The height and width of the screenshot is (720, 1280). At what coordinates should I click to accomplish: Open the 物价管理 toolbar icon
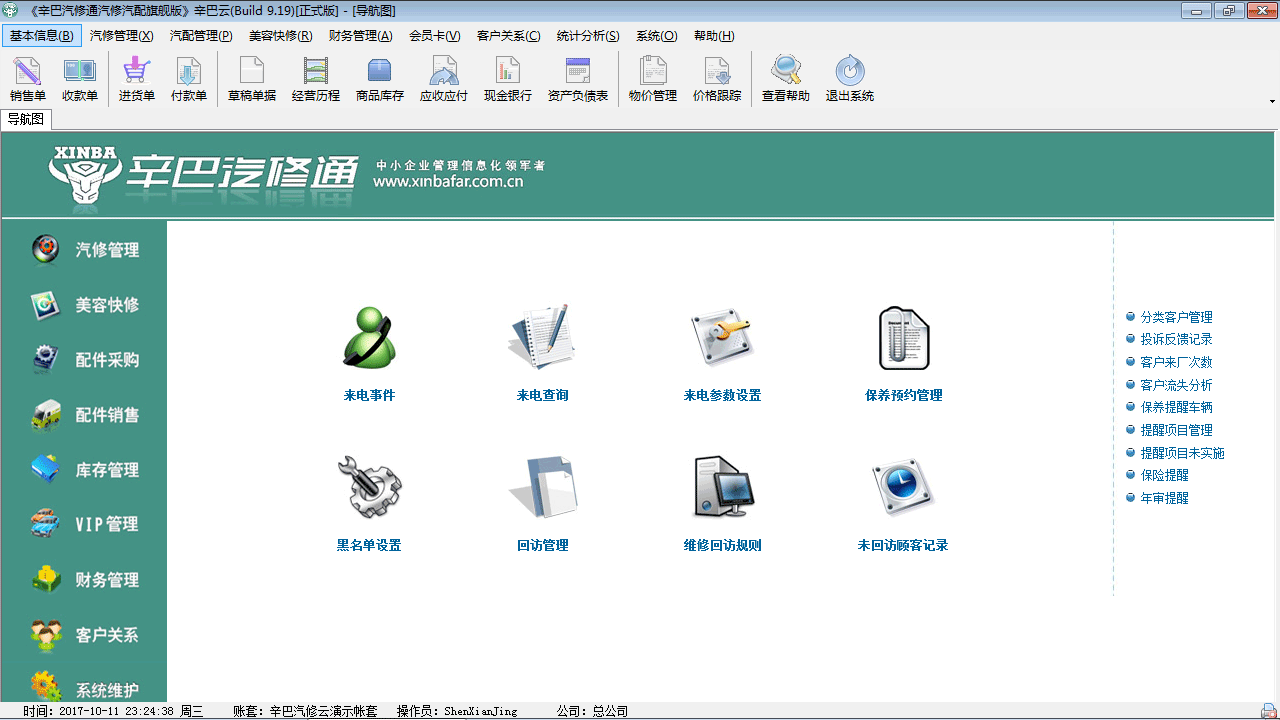(653, 80)
